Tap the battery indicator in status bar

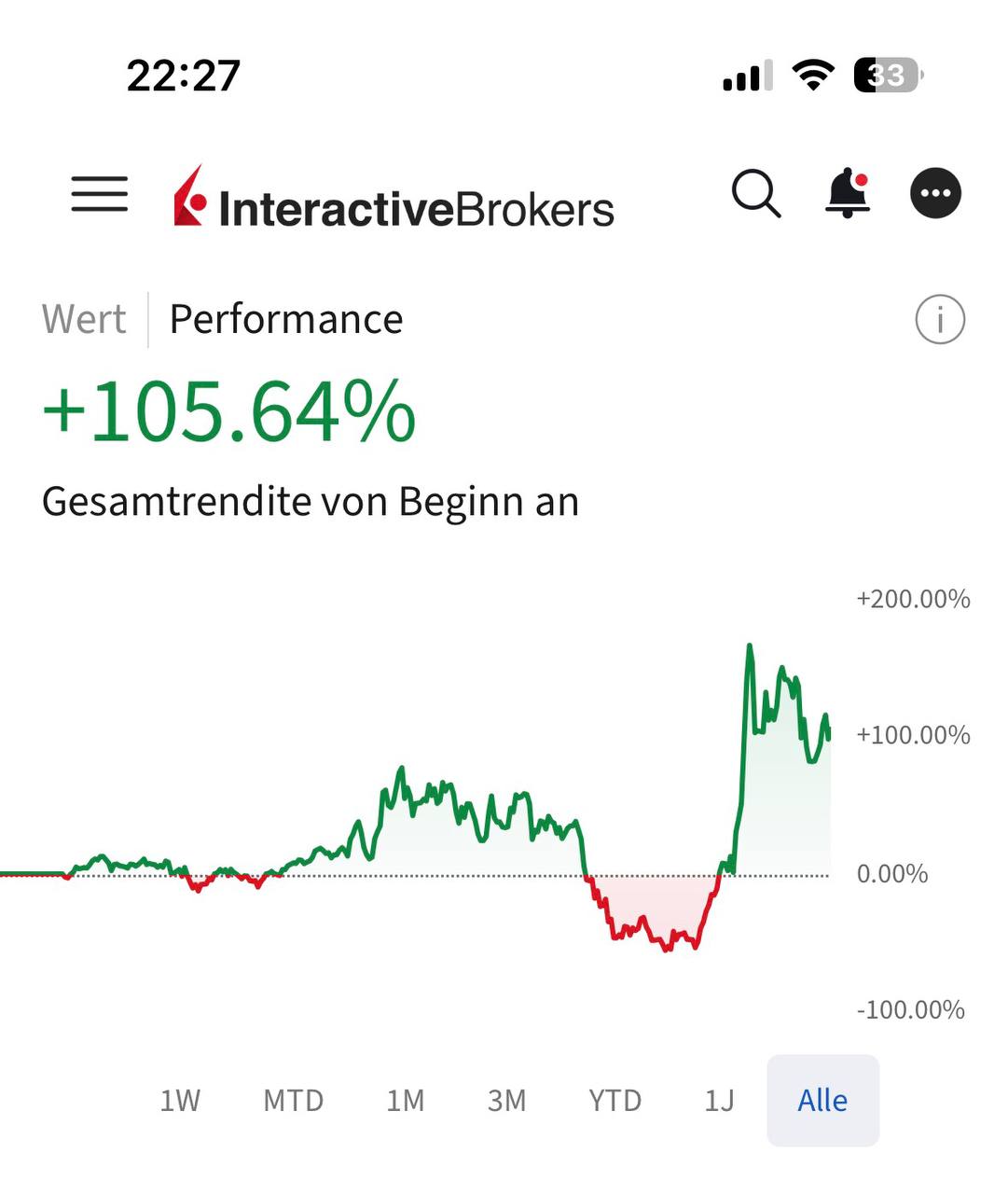[x=888, y=76]
